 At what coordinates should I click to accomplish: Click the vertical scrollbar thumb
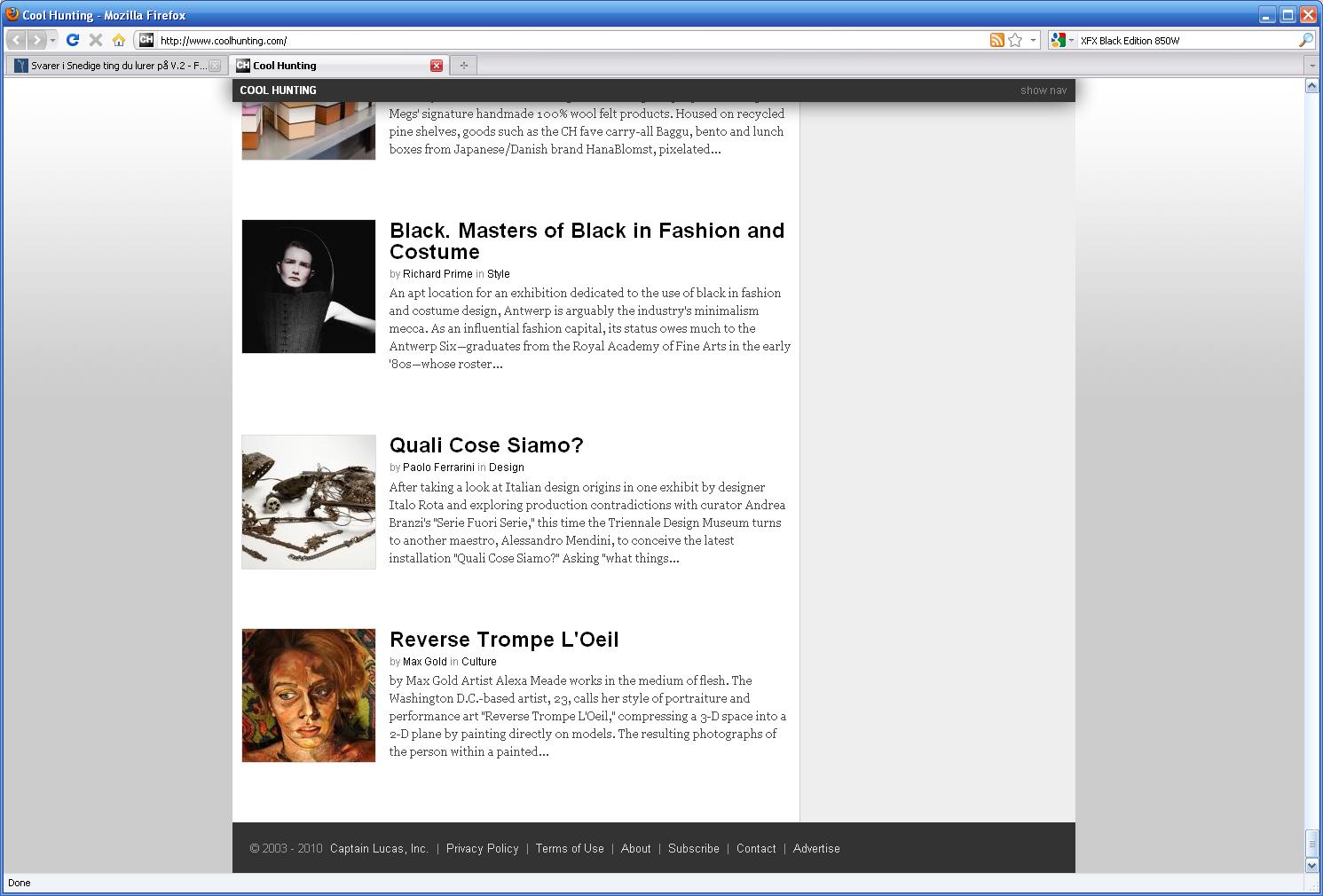tap(1311, 843)
